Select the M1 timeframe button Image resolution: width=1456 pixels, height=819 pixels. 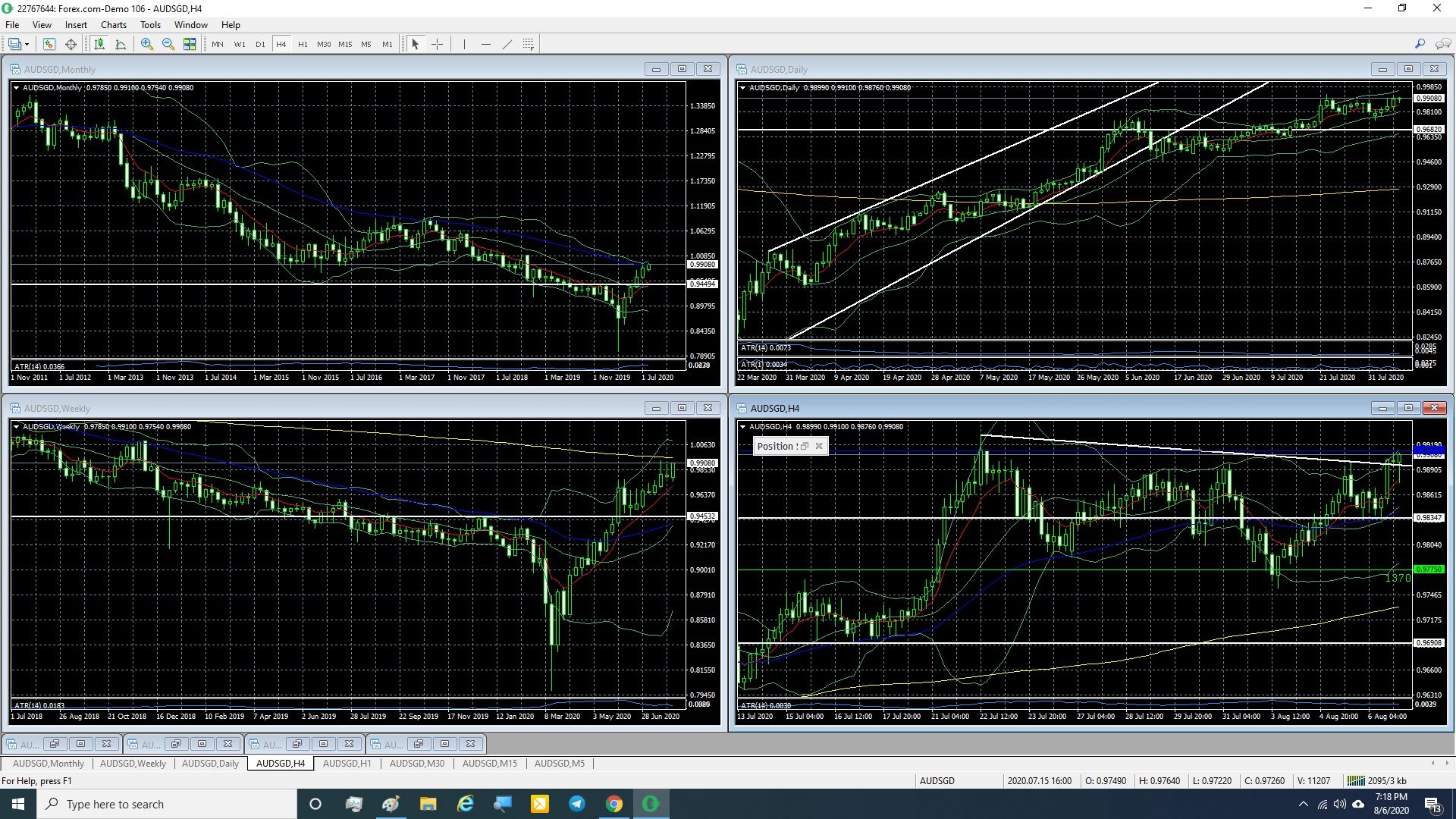click(x=388, y=44)
